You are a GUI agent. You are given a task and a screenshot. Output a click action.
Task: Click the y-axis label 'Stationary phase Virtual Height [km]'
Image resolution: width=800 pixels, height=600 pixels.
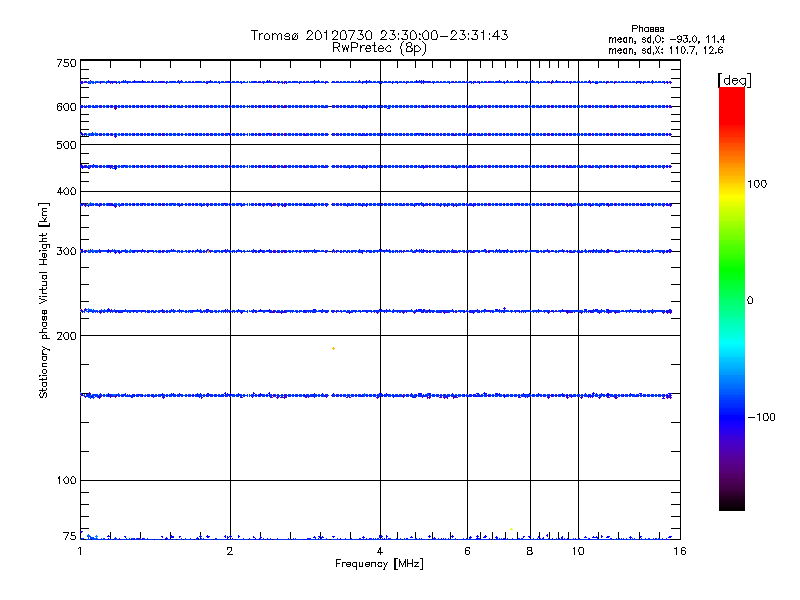[44, 301]
